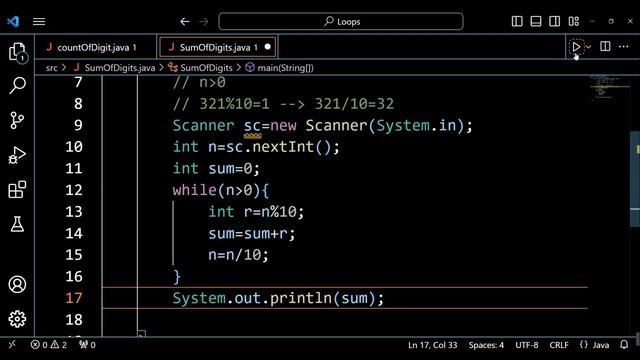This screenshot has width=640, height=360.
Task: Change the Spaces: 4 indentation setting
Action: (486, 345)
